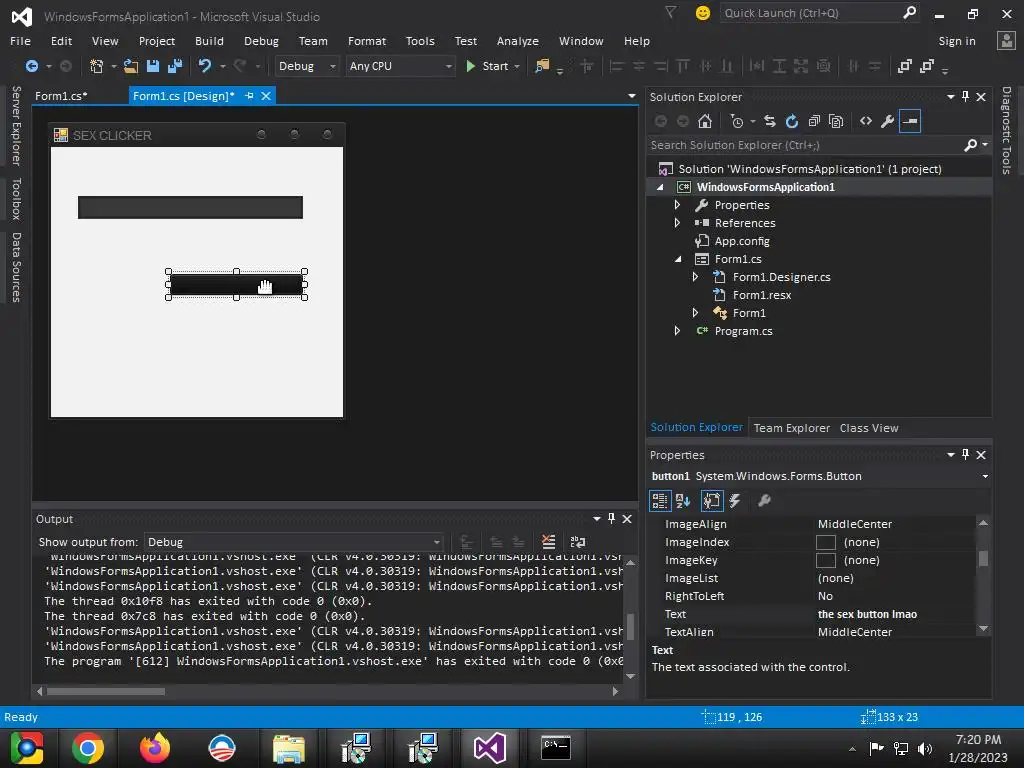Image resolution: width=1024 pixels, height=768 pixels.
Task: Click the Quick Launch search box
Action: click(x=810, y=13)
